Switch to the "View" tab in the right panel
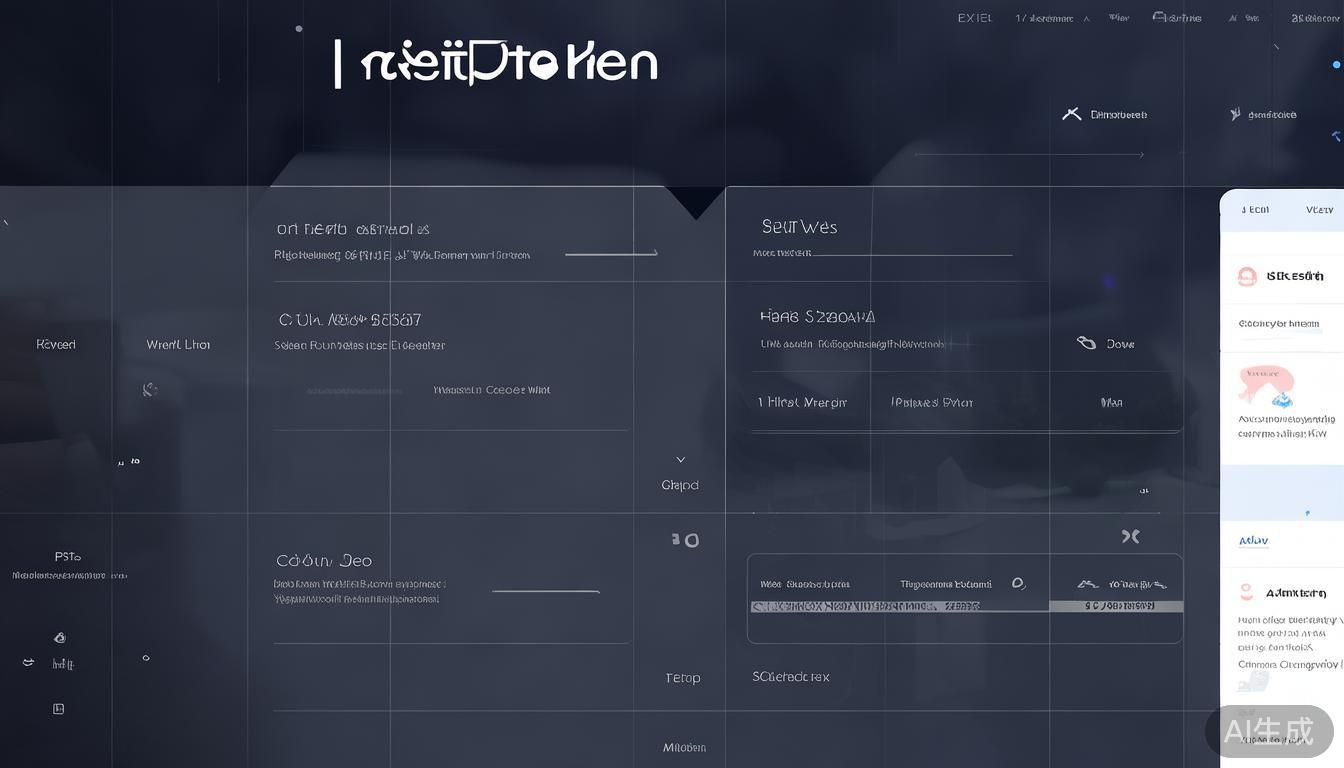The height and width of the screenshot is (768, 1344). (x=1319, y=210)
